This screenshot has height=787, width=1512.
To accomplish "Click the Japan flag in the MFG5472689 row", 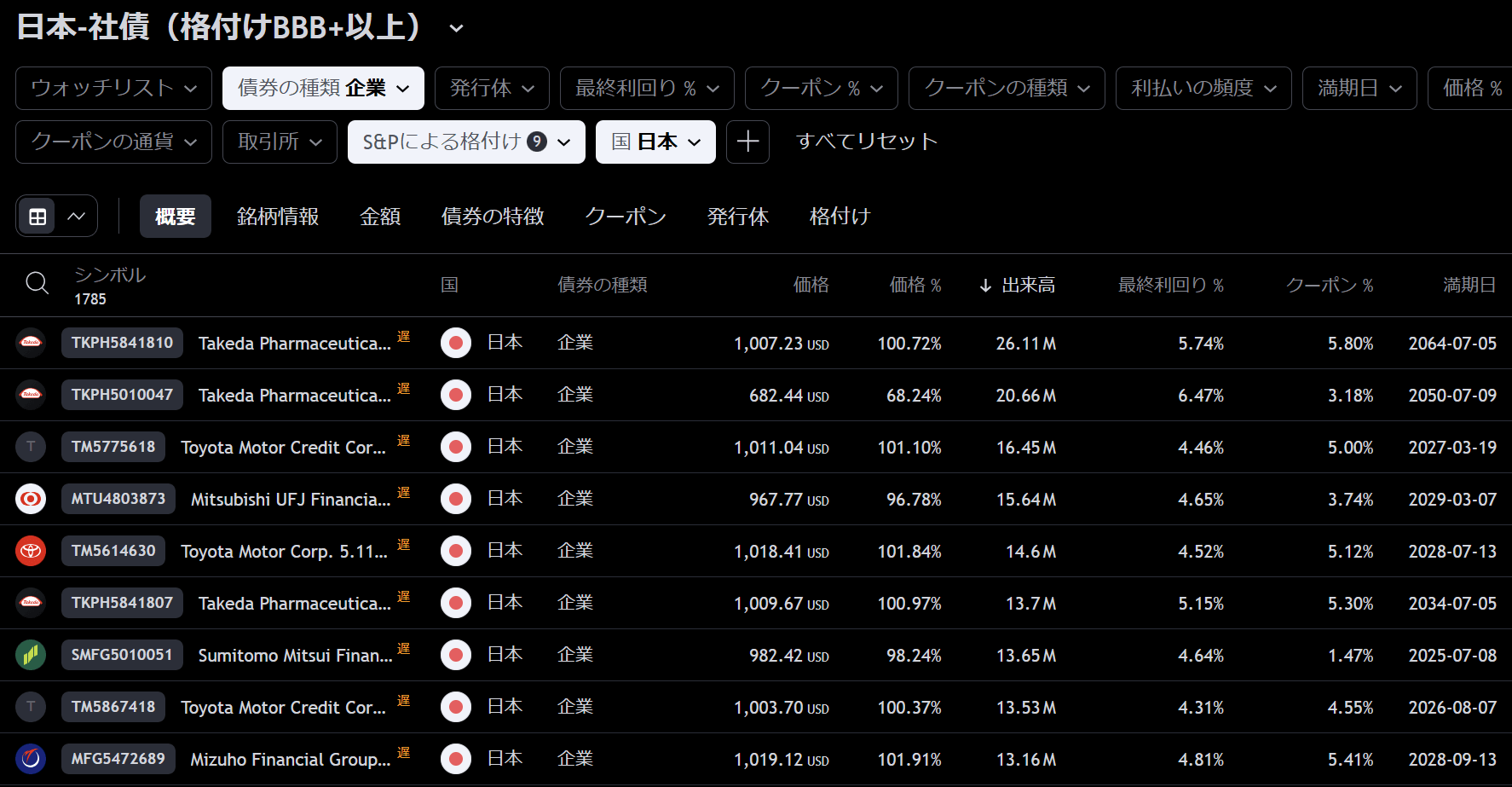I will pyautogui.click(x=456, y=759).
